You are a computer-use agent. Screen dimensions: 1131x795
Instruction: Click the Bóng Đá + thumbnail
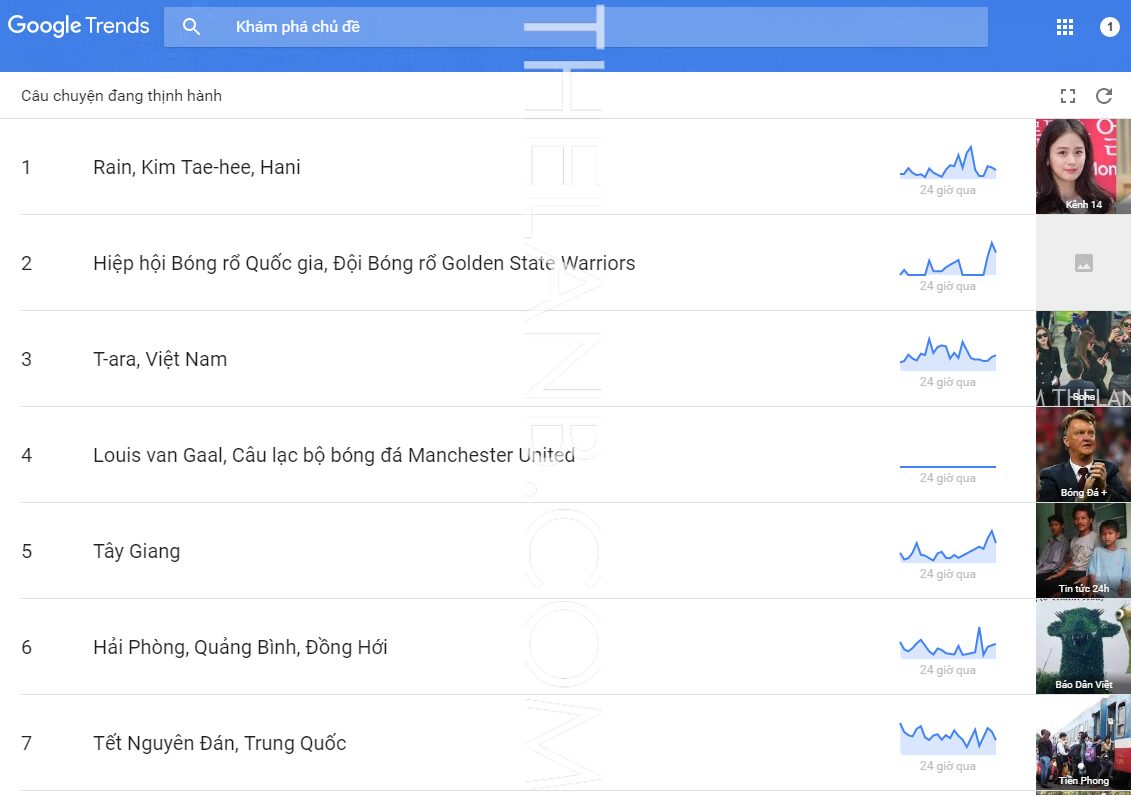[x=1083, y=454]
